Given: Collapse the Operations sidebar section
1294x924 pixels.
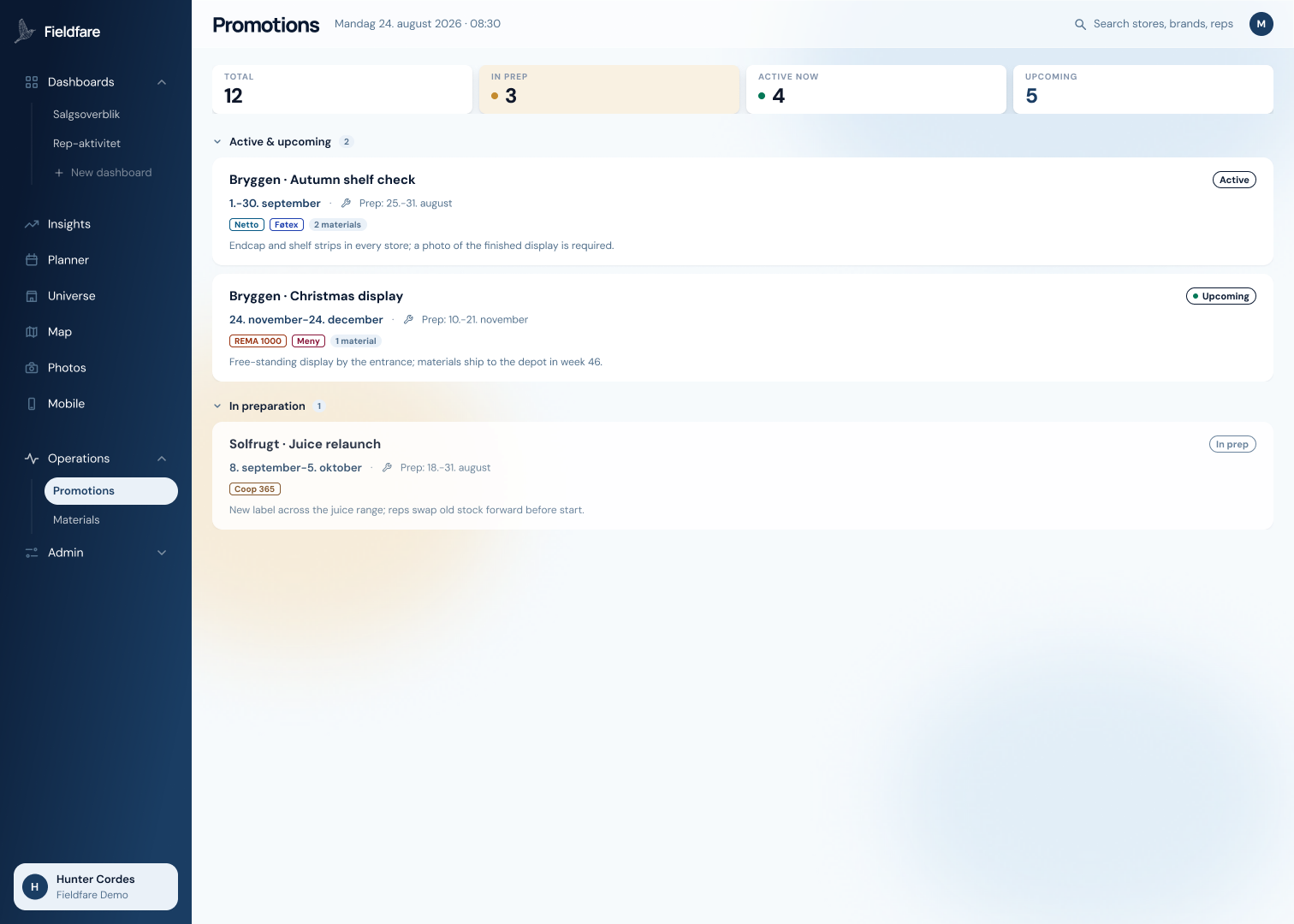Looking at the screenshot, I should click(162, 459).
